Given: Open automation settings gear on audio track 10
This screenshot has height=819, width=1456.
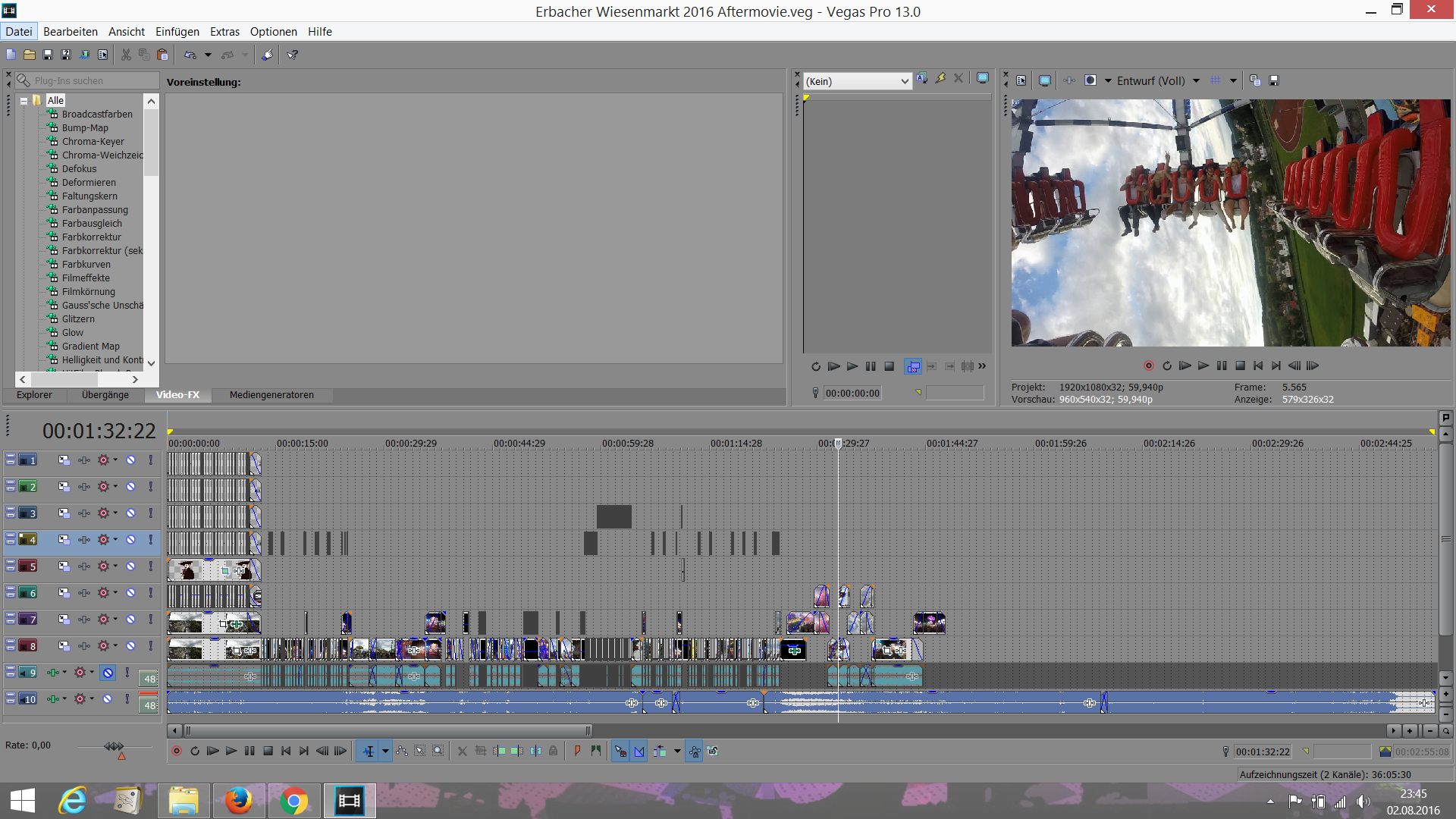Looking at the screenshot, I should click(80, 699).
